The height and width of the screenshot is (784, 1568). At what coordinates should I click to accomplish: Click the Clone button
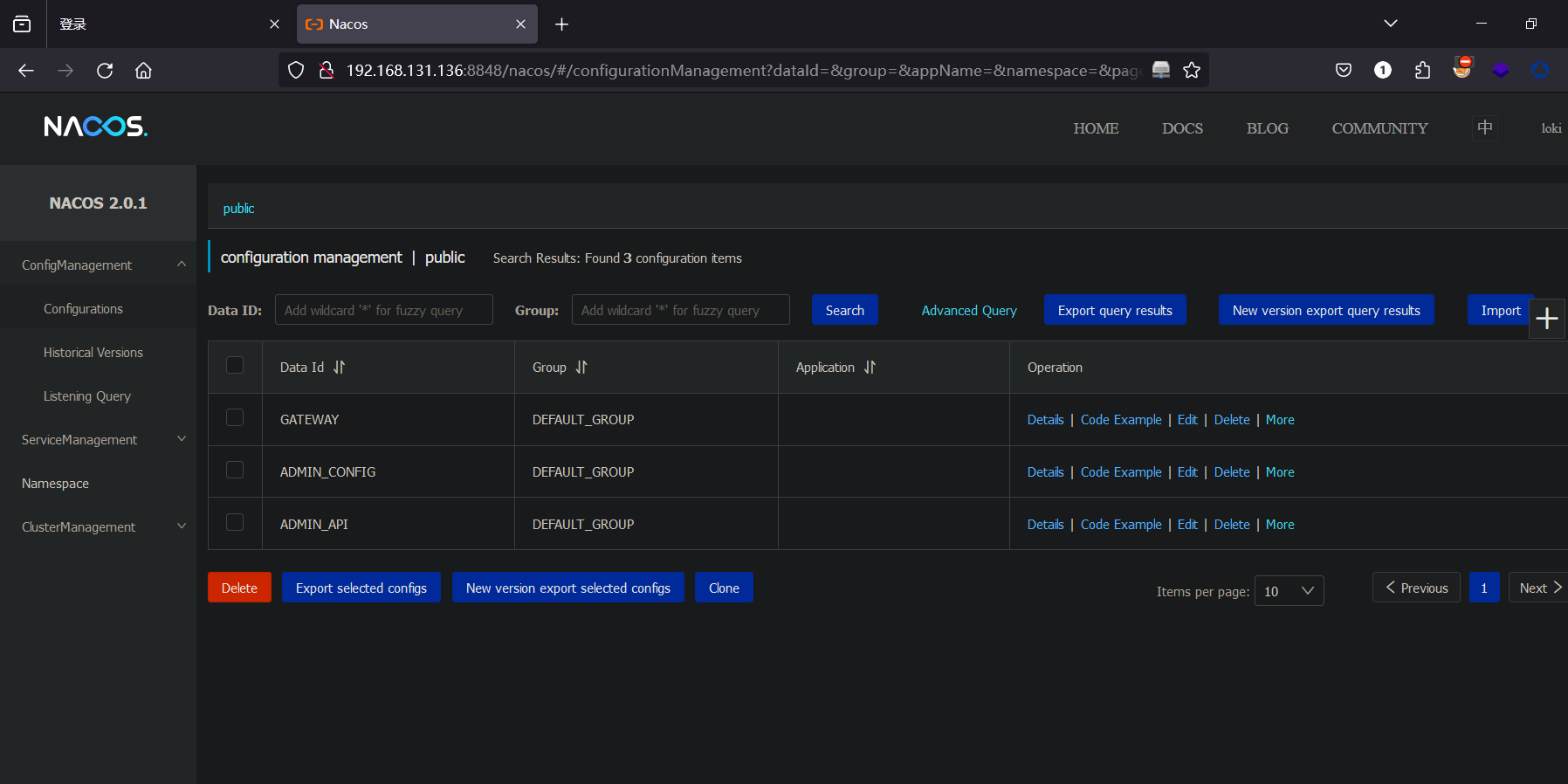tap(724, 588)
